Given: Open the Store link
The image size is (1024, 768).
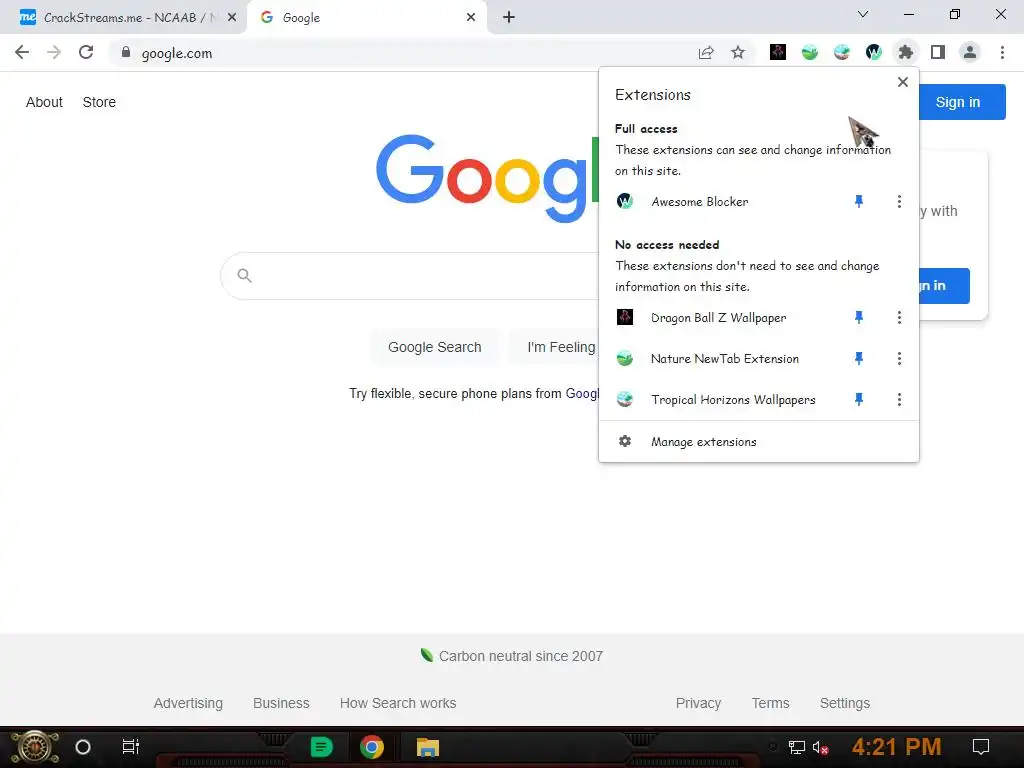Looking at the screenshot, I should point(99,102).
